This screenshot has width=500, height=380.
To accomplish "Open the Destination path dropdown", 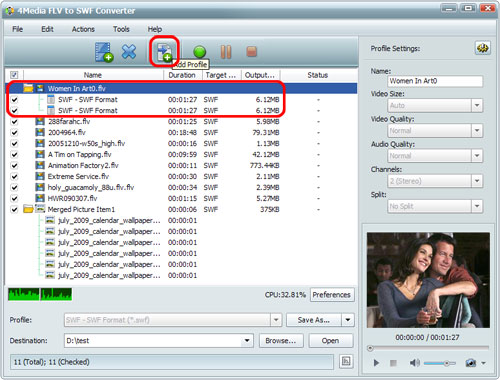I will [x=247, y=341].
